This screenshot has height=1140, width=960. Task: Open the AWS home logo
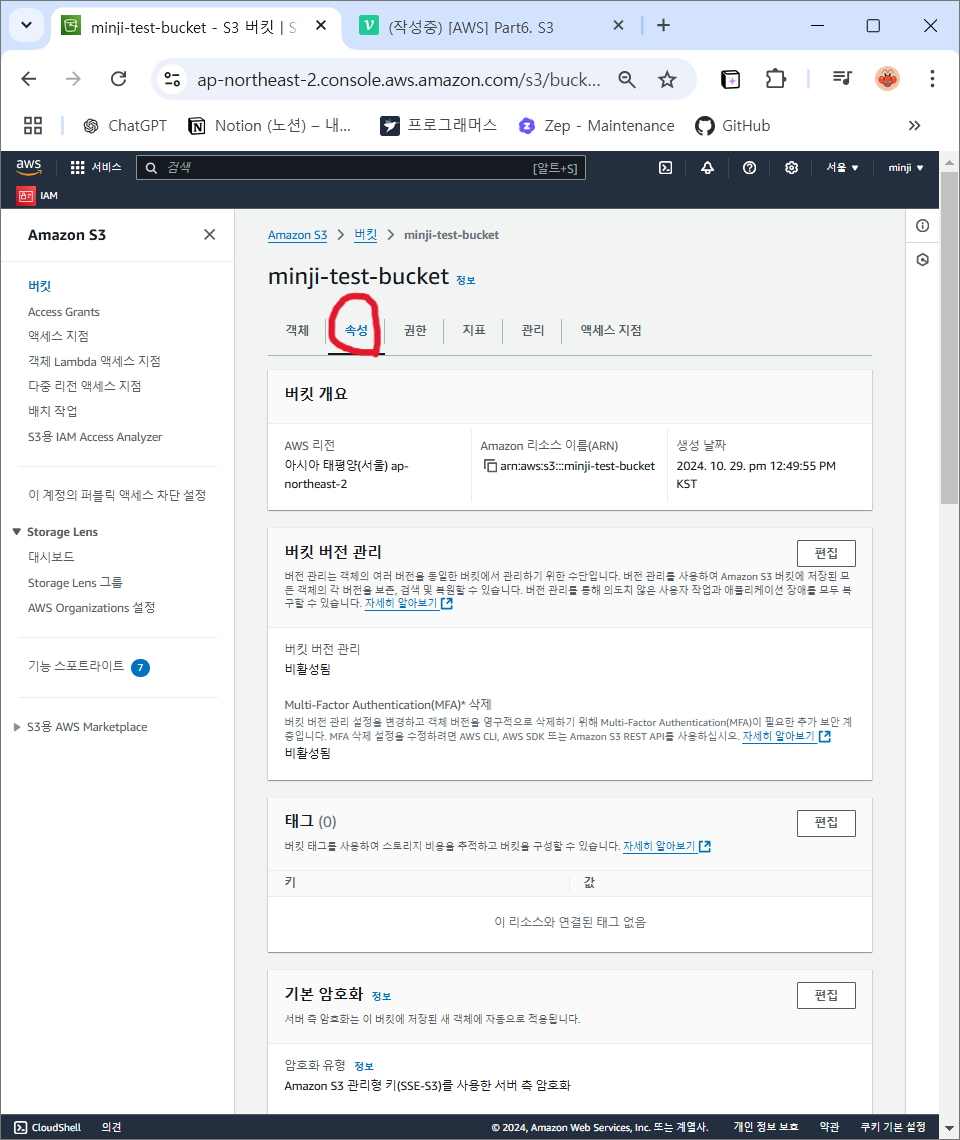pyautogui.click(x=29, y=167)
